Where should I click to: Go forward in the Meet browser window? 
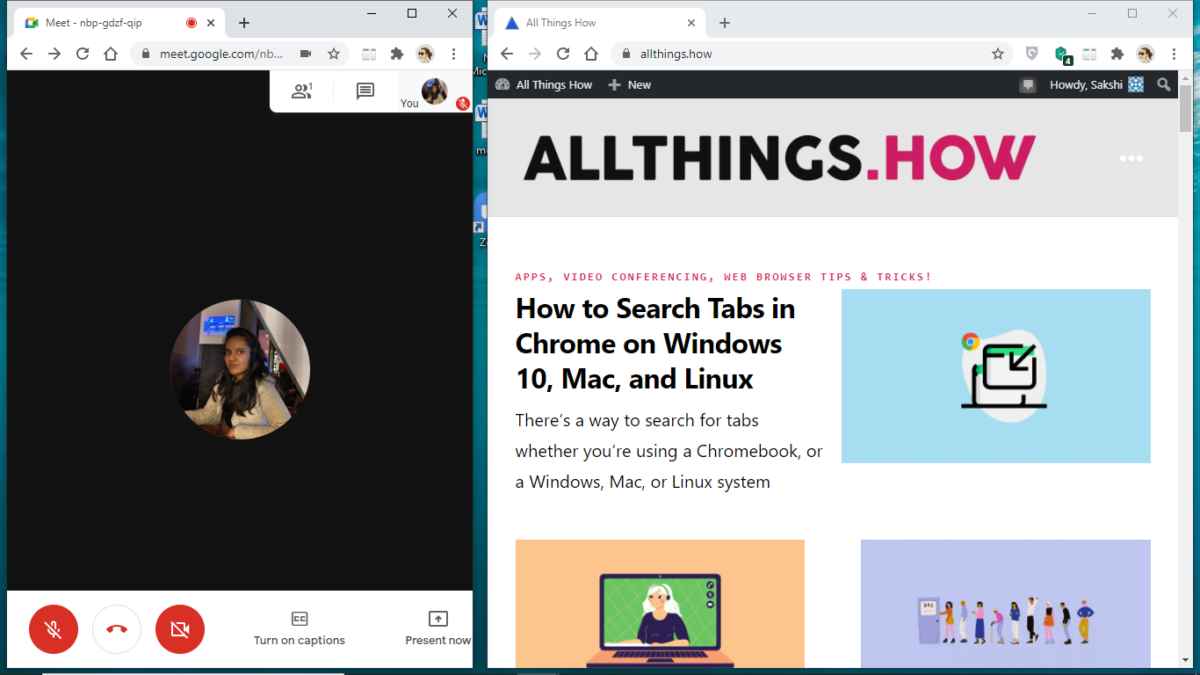coord(54,54)
